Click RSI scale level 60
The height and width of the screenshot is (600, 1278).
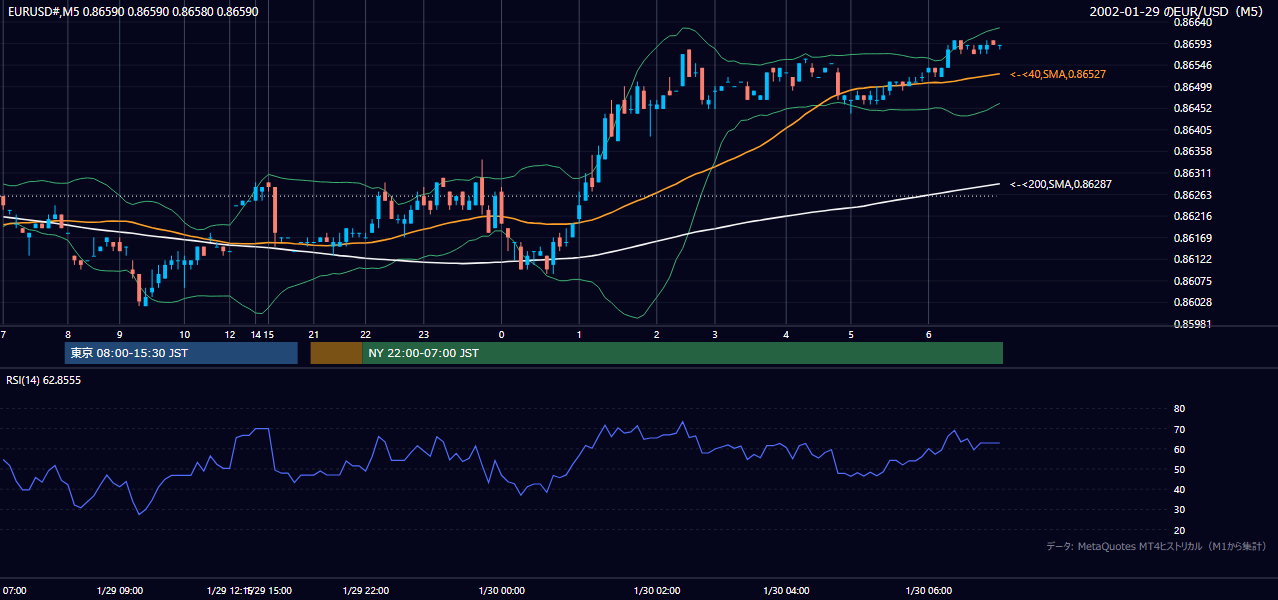(1179, 449)
